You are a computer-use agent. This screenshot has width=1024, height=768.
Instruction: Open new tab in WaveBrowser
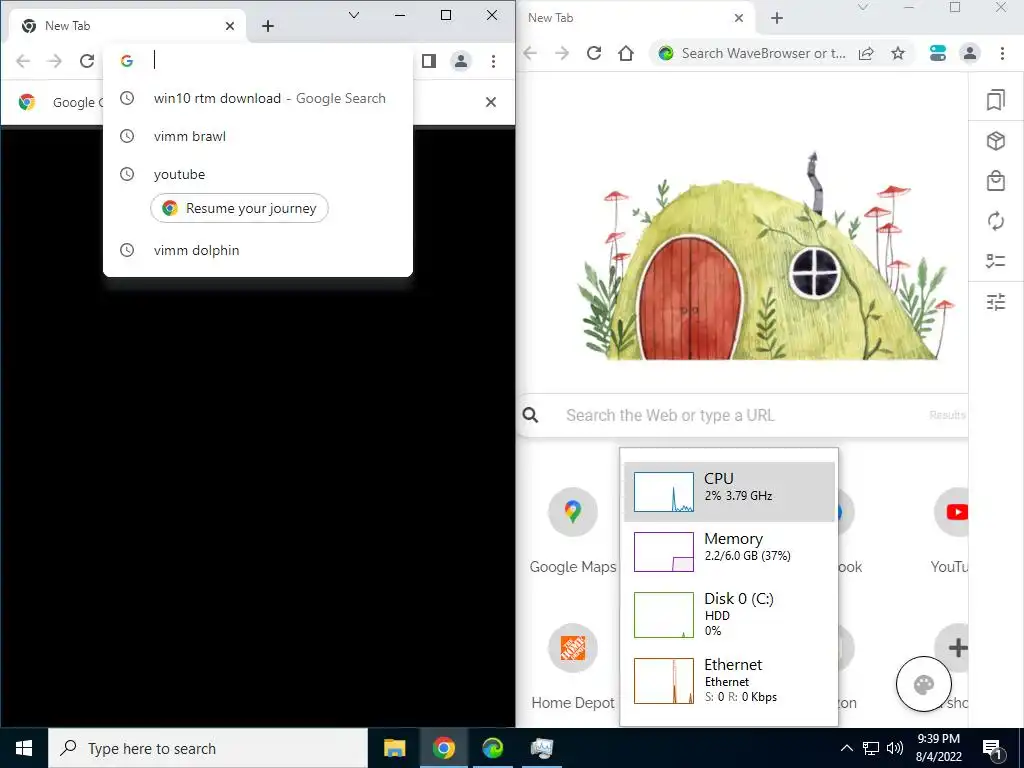click(776, 18)
